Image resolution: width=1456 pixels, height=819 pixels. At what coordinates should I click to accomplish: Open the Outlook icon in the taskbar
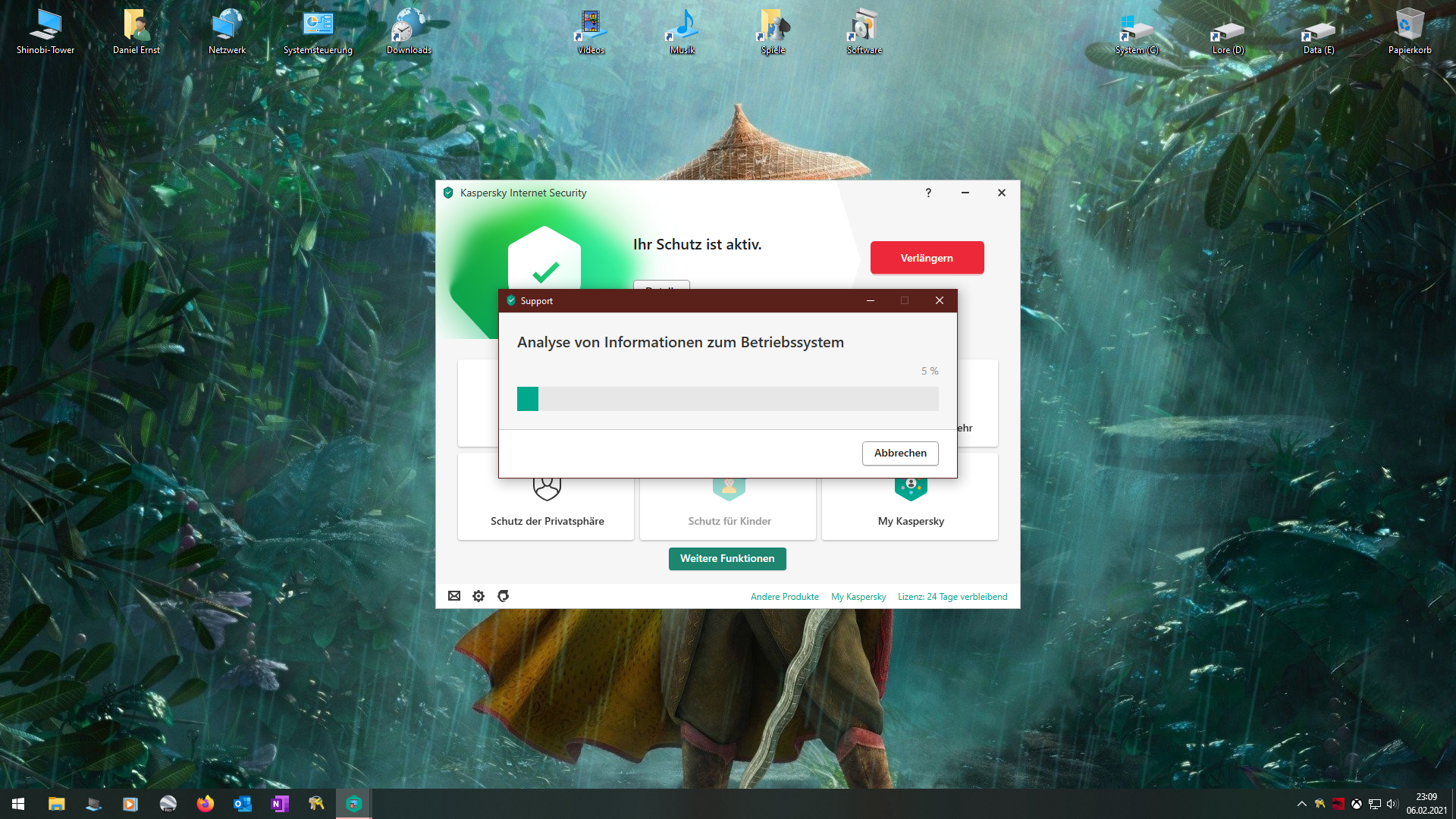tap(242, 804)
